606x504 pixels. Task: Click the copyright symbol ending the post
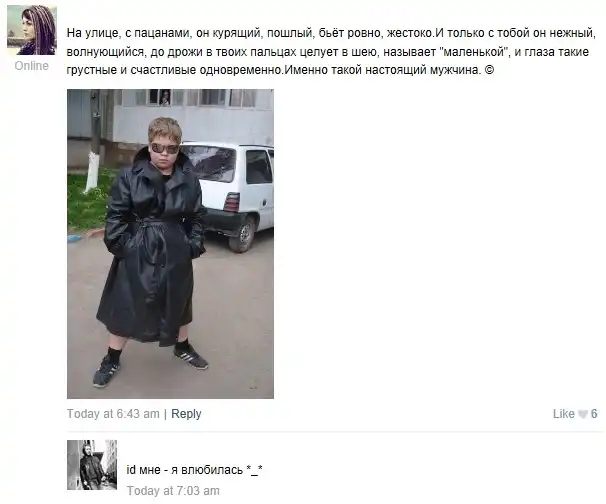click(x=489, y=70)
